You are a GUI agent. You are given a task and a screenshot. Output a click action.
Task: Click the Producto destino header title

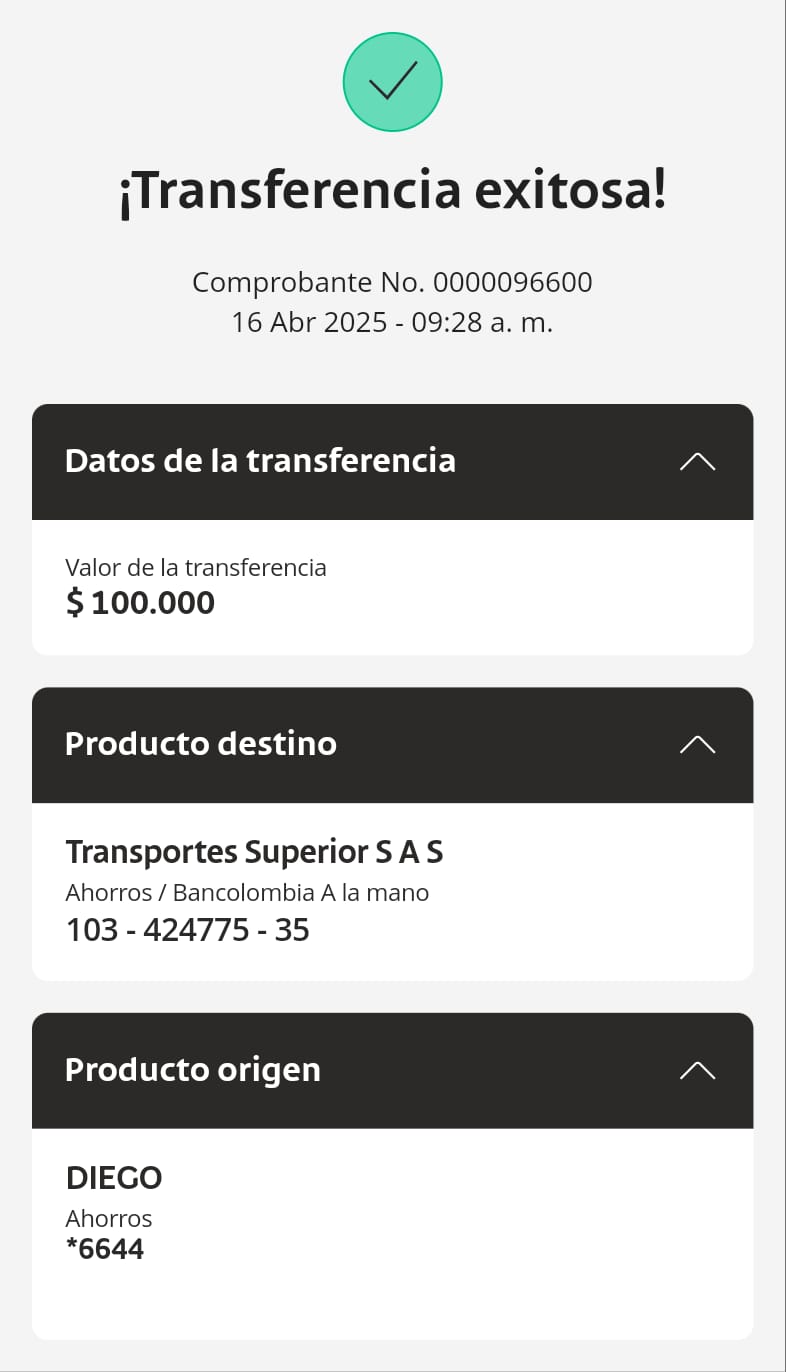tap(201, 744)
